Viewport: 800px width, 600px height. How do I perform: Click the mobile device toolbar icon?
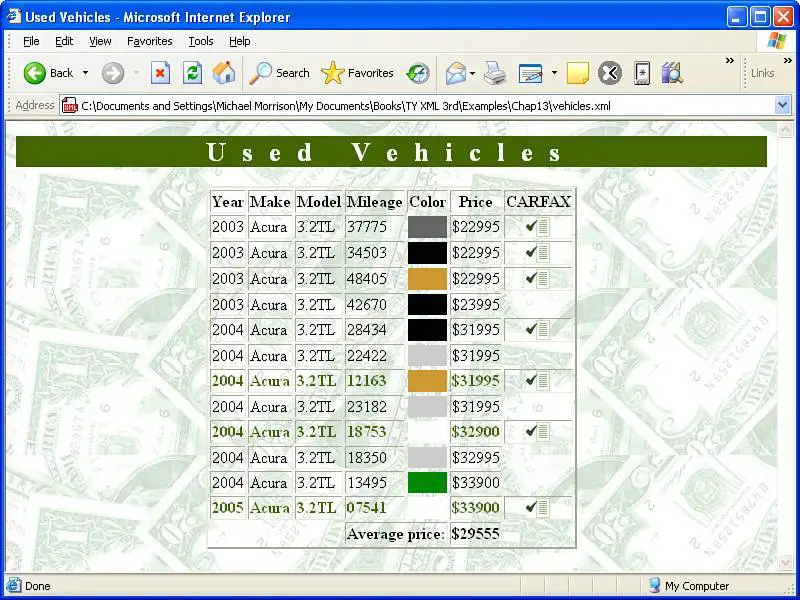[x=642, y=73]
